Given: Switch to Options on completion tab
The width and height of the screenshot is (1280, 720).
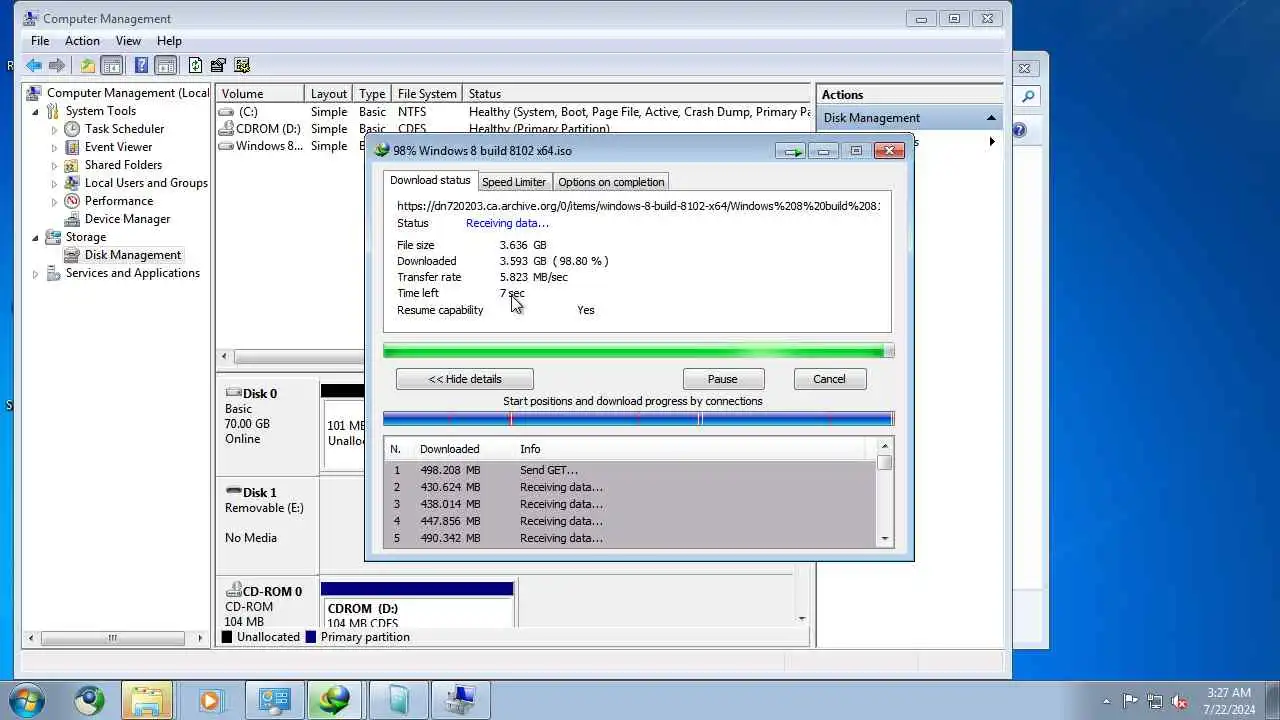Looking at the screenshot, I should (610, 182).
